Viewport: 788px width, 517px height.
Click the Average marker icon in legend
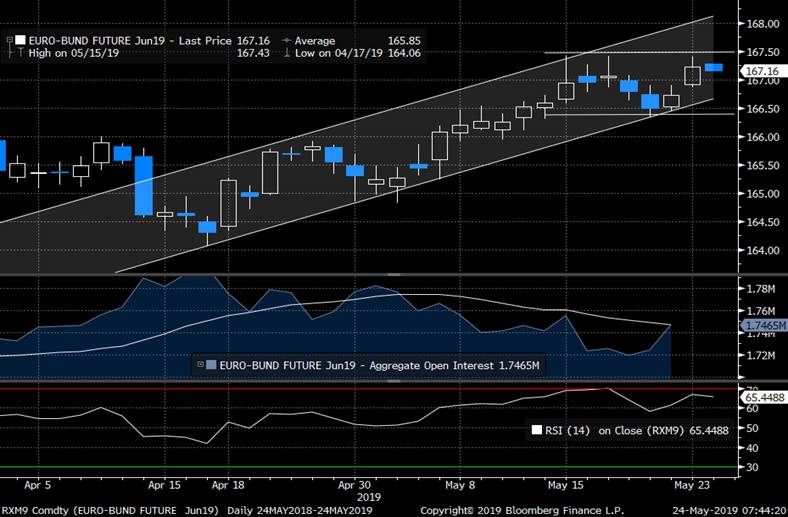[287, 41]
